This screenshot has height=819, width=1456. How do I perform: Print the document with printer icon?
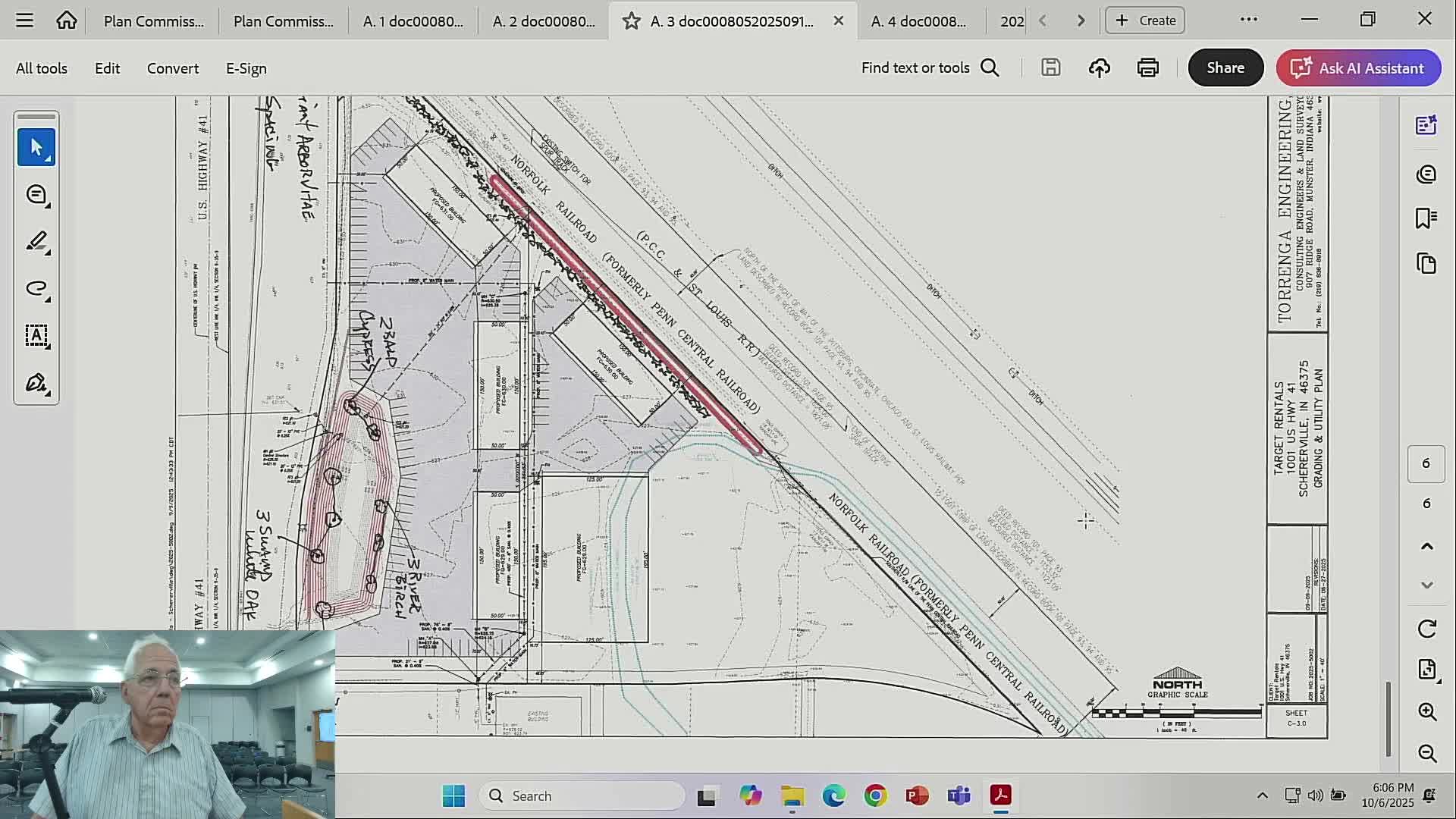[1147, 68]
